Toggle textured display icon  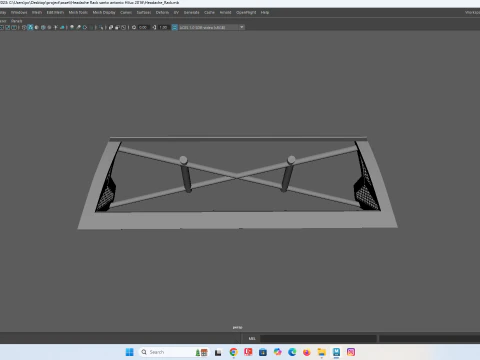[49, 27]
